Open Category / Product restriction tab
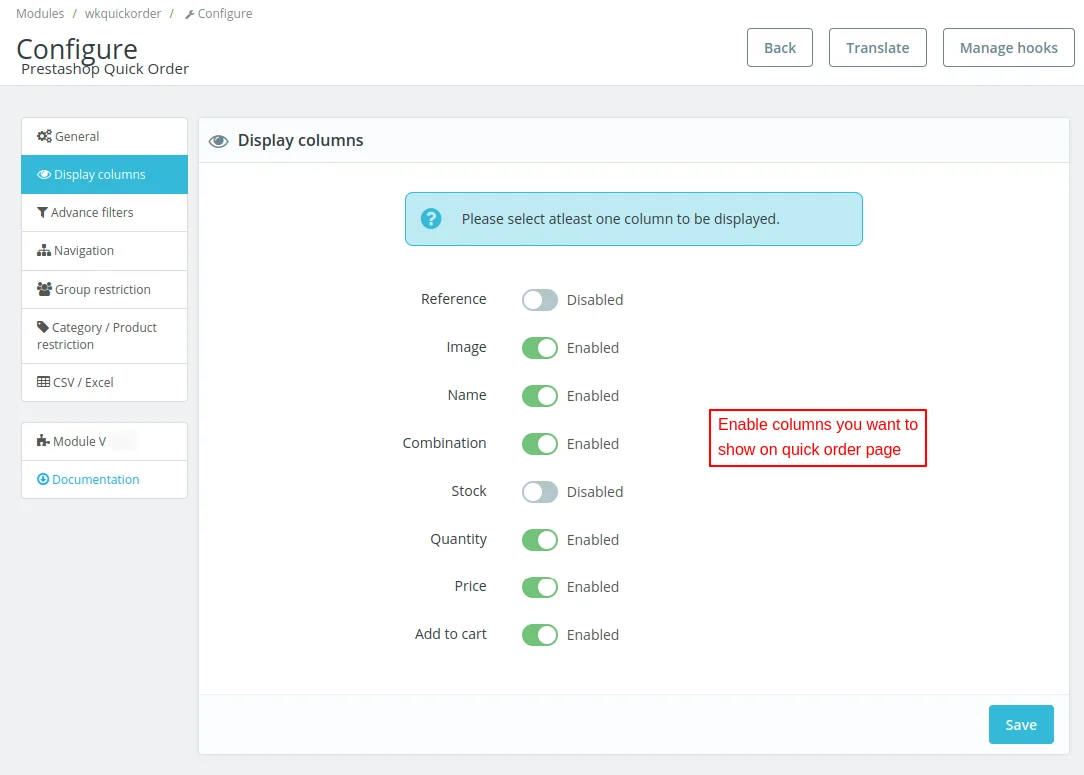Viewport: 1084px width, 775px height. pyautogui.click(x=104, y=336)
